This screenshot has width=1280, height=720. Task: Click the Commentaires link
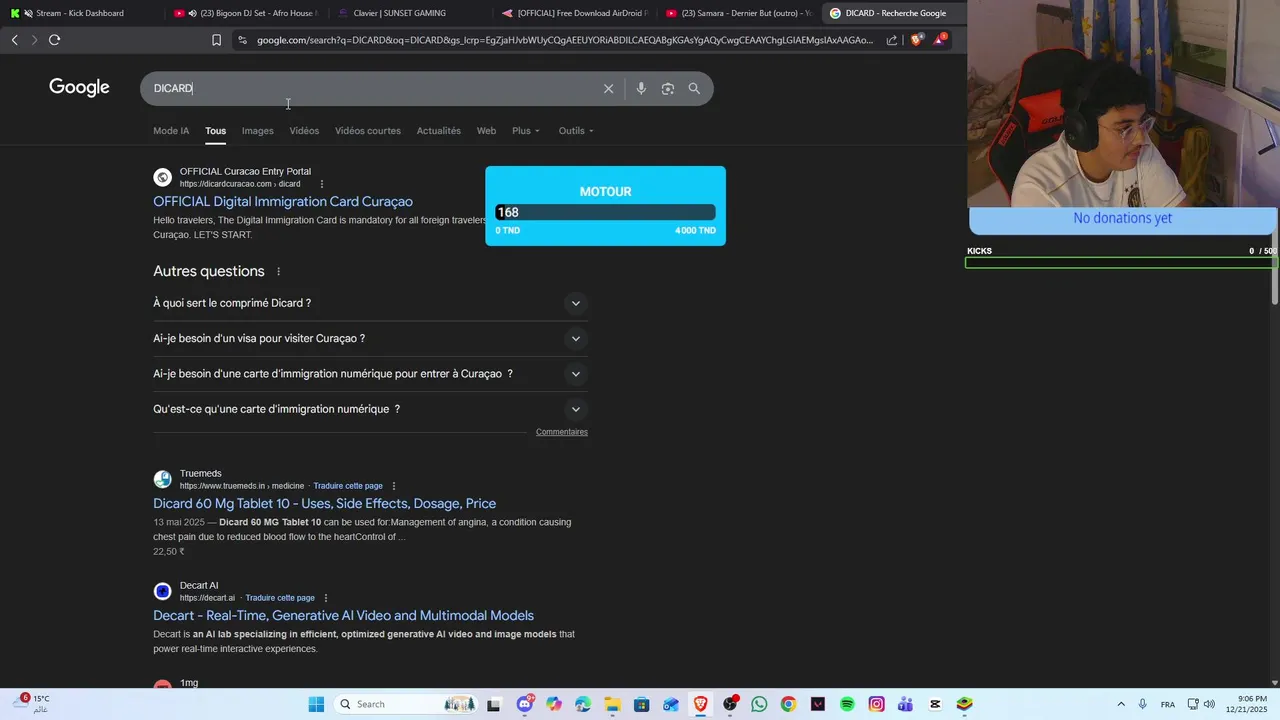[x=562, y=432]
